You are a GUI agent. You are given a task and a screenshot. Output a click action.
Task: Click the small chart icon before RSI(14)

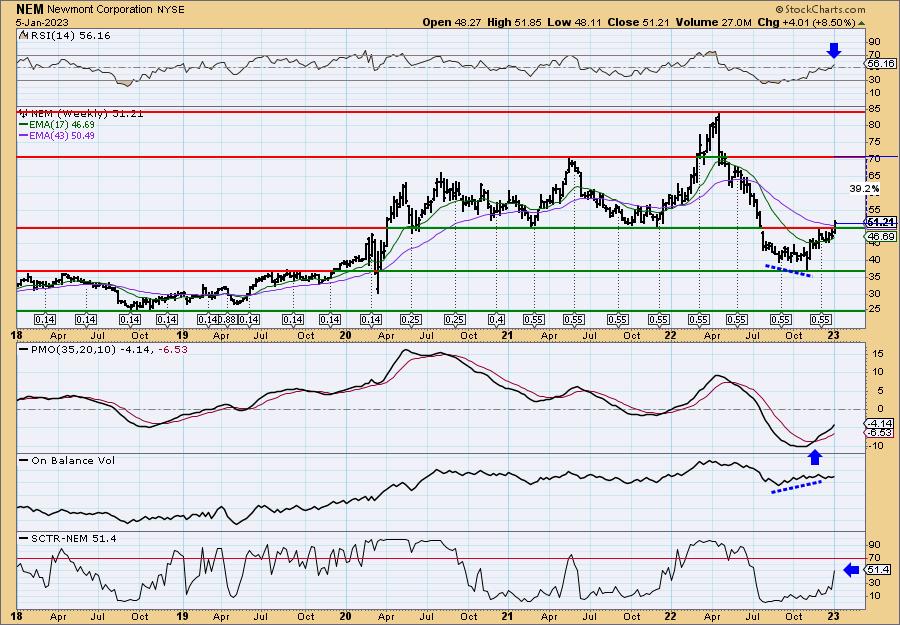[x=22, y=36]
